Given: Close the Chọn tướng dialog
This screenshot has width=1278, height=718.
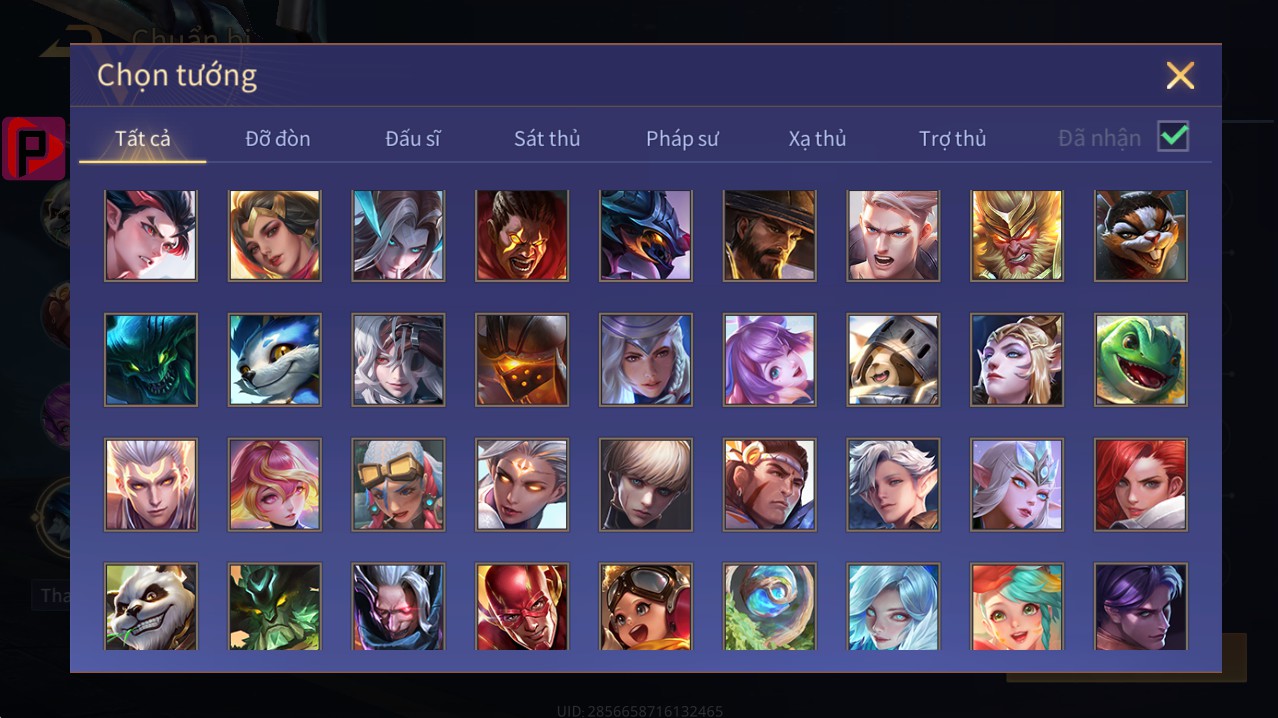Looking at the screenshot, I should point(1180,76).
